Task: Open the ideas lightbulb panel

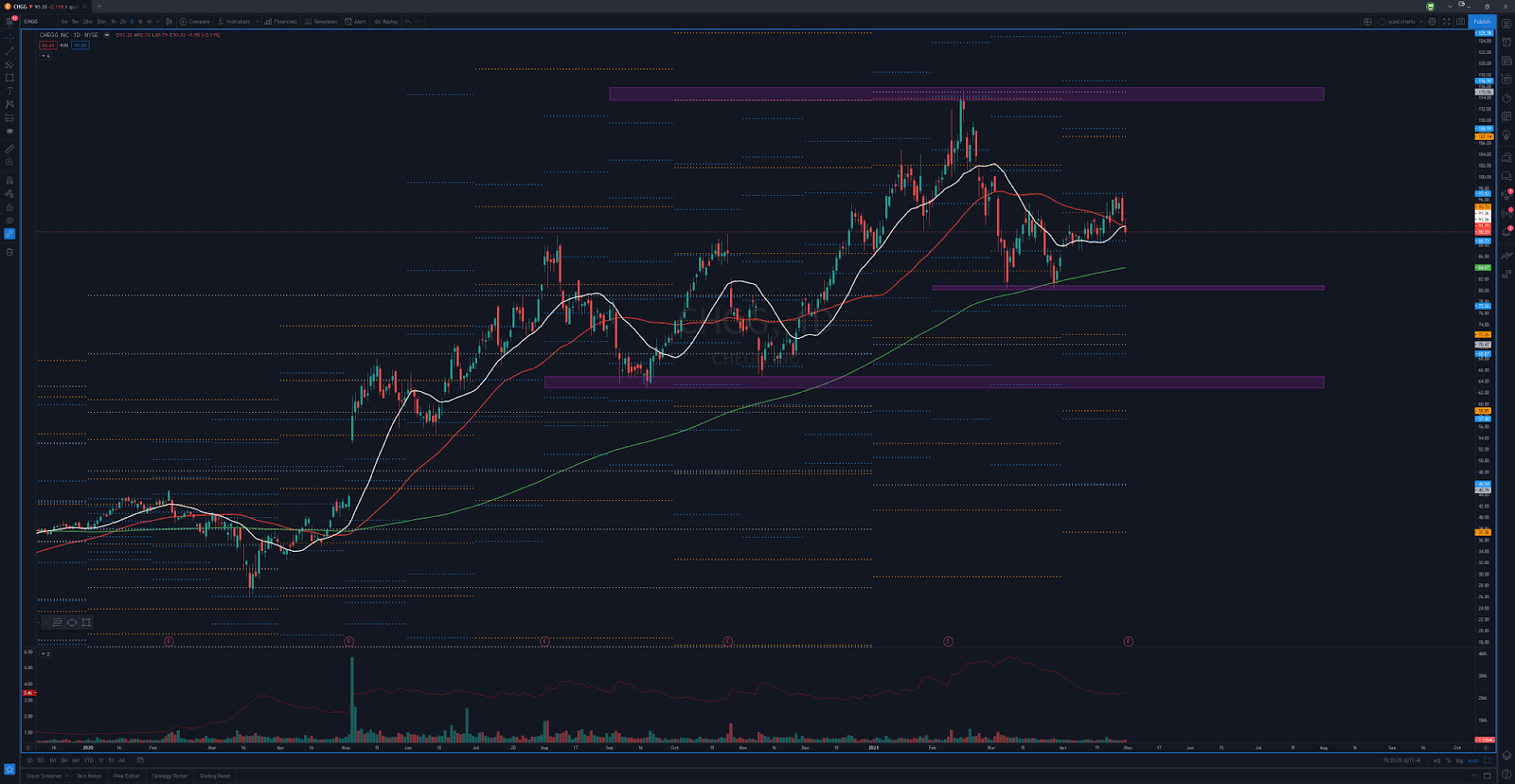Action: click(1506, 135)
